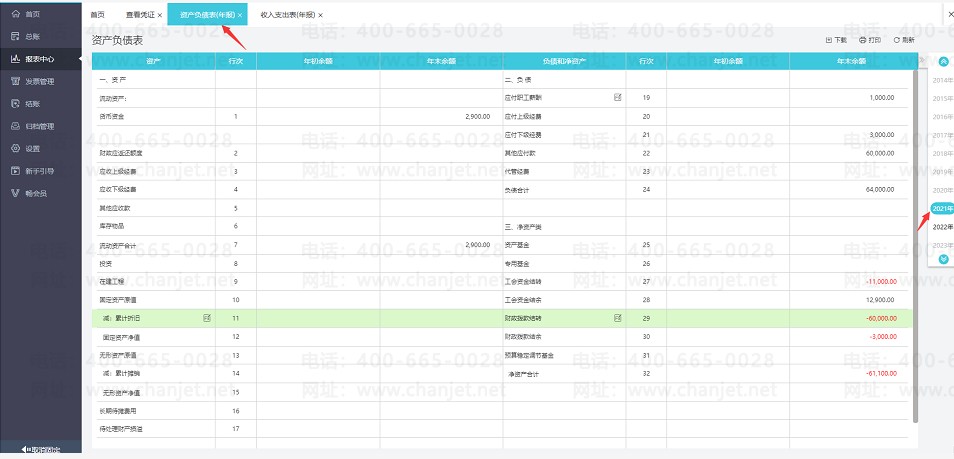Click the formula edit icon beside 减:累计折旧
Image resolution: width=954 pixels, height=459 pixels.
[207, 318]
